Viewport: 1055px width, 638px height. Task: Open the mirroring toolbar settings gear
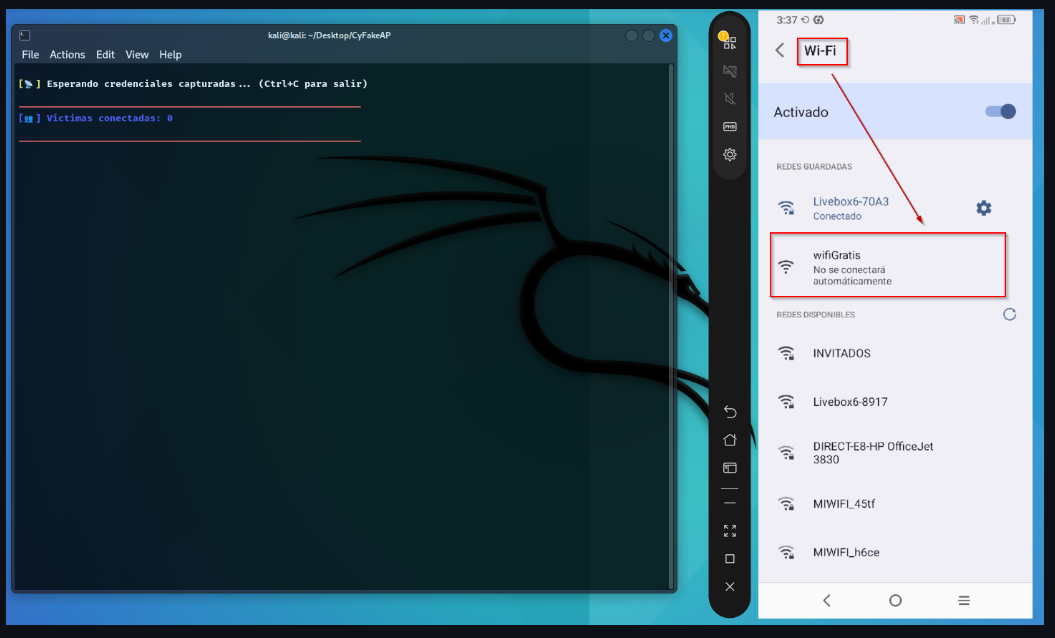click(x=729, y=154)
